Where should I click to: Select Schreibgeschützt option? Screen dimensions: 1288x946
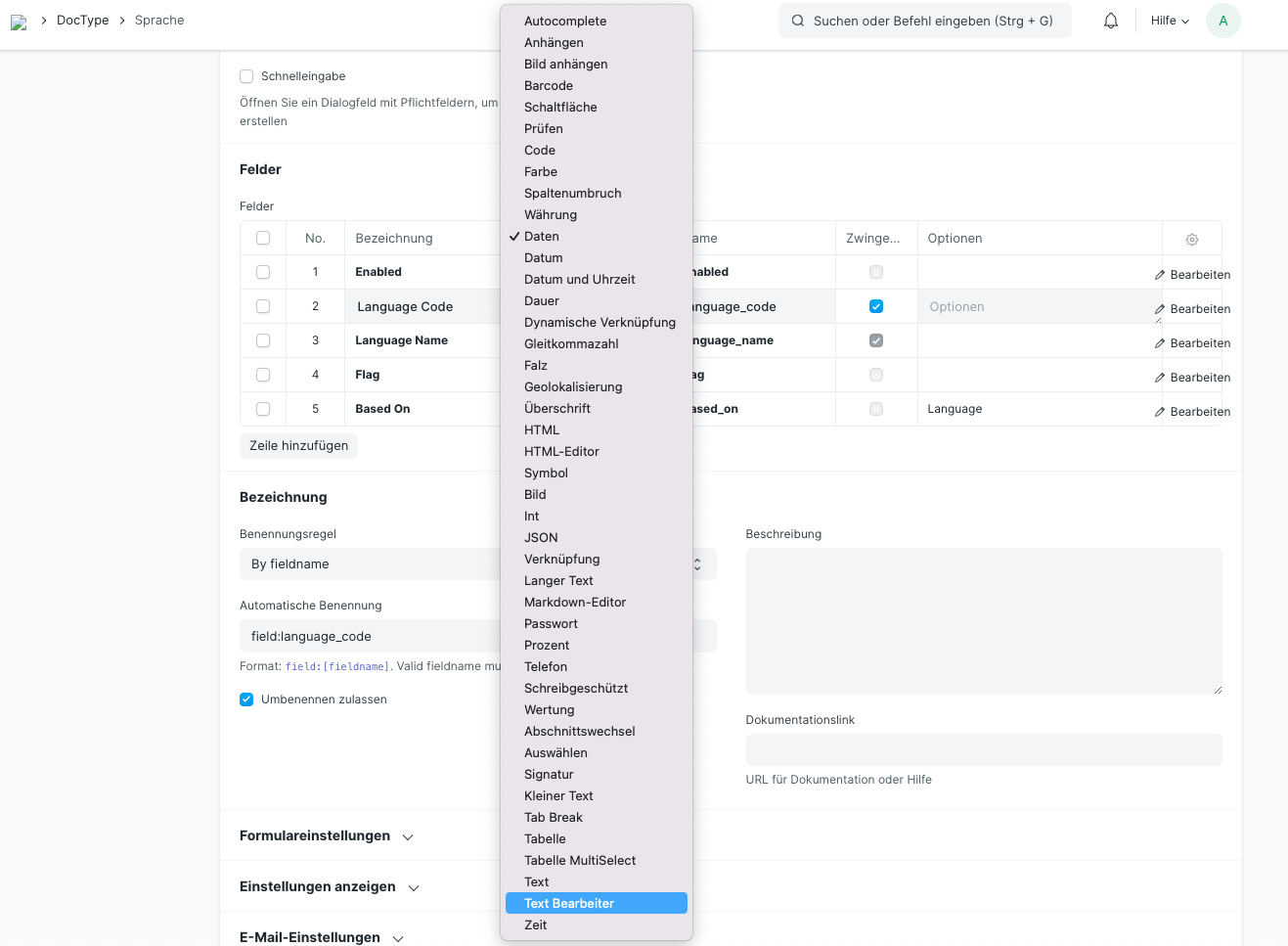(x=597, y=689)
